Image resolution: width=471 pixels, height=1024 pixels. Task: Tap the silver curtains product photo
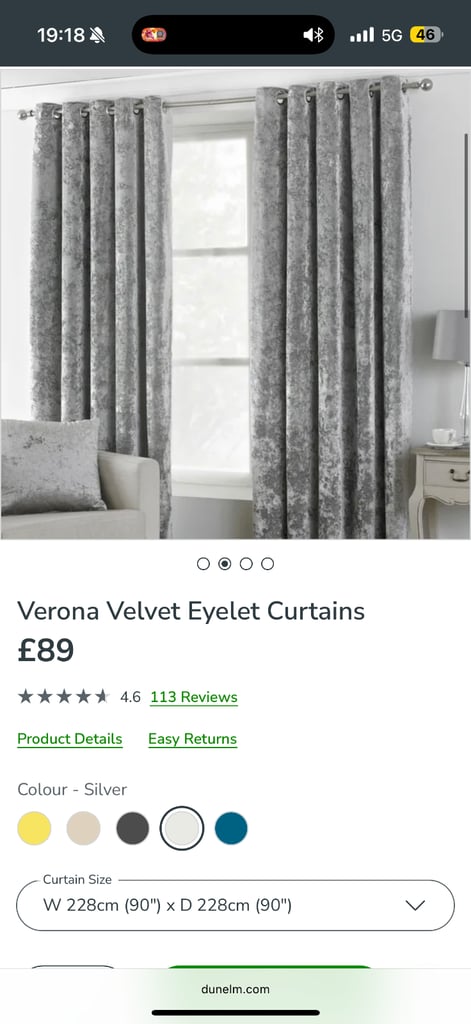(x=235, y=304)
